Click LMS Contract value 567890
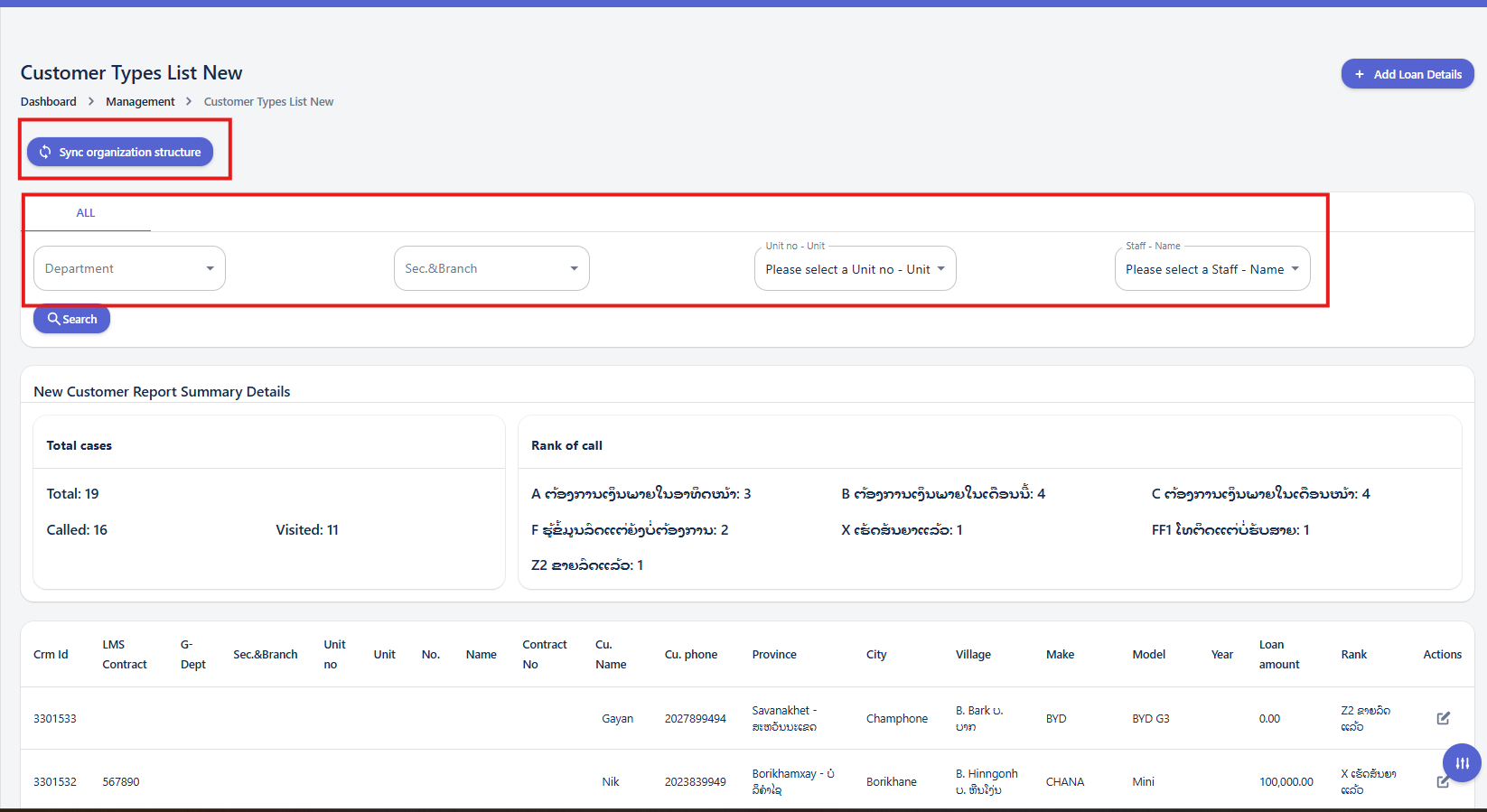 (121, 782)
